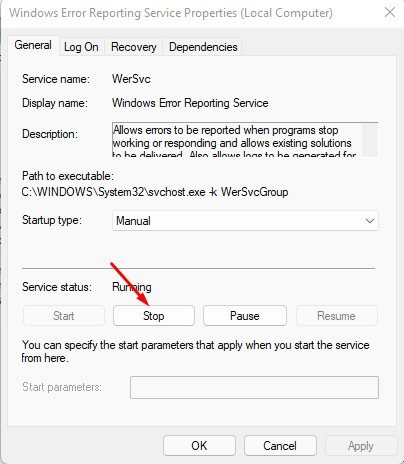Click the Start parameters input field

click(254, 387)
